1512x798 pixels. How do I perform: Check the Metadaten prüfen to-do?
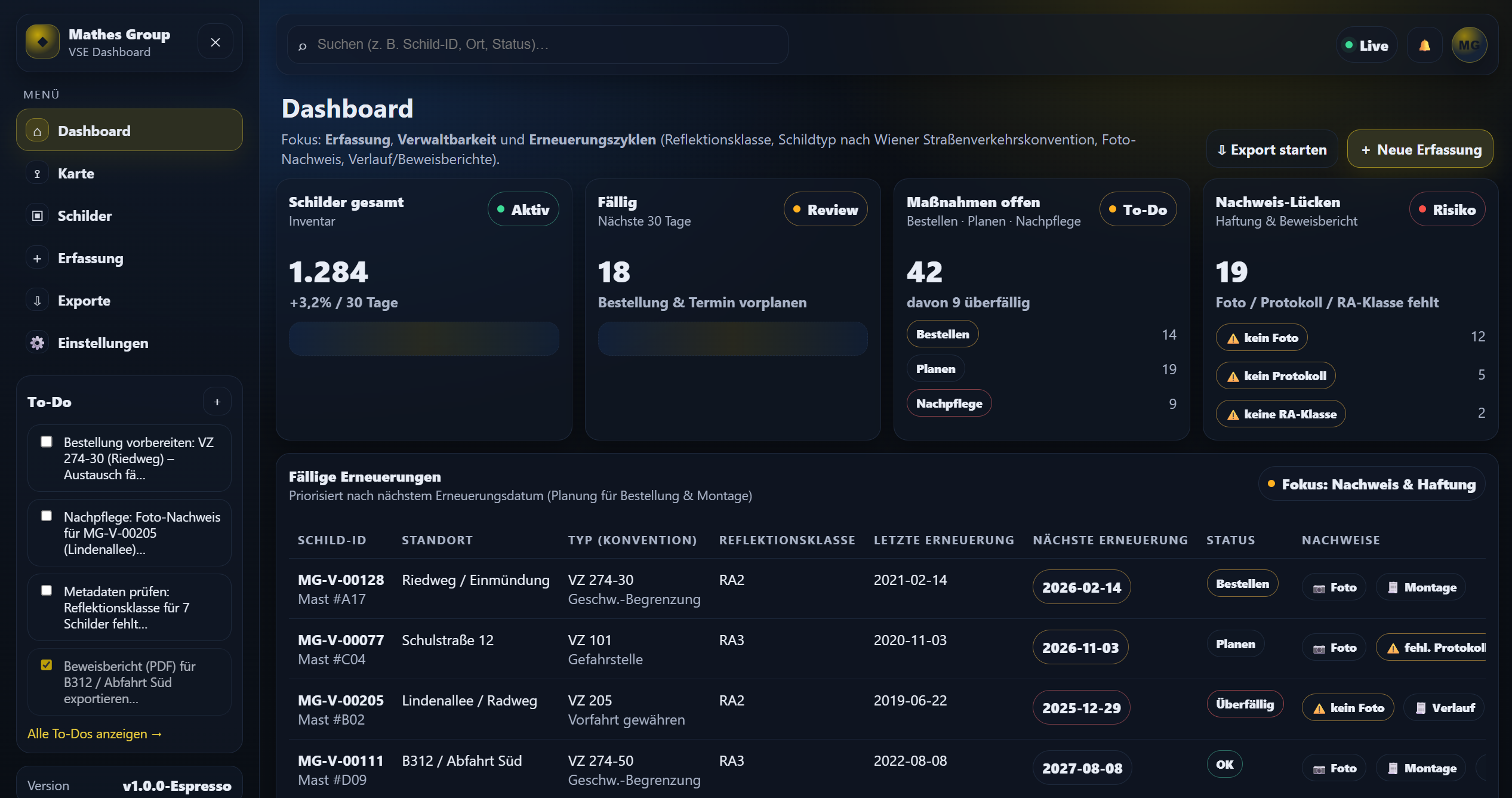pyautogui.click(x=46, y=590)
